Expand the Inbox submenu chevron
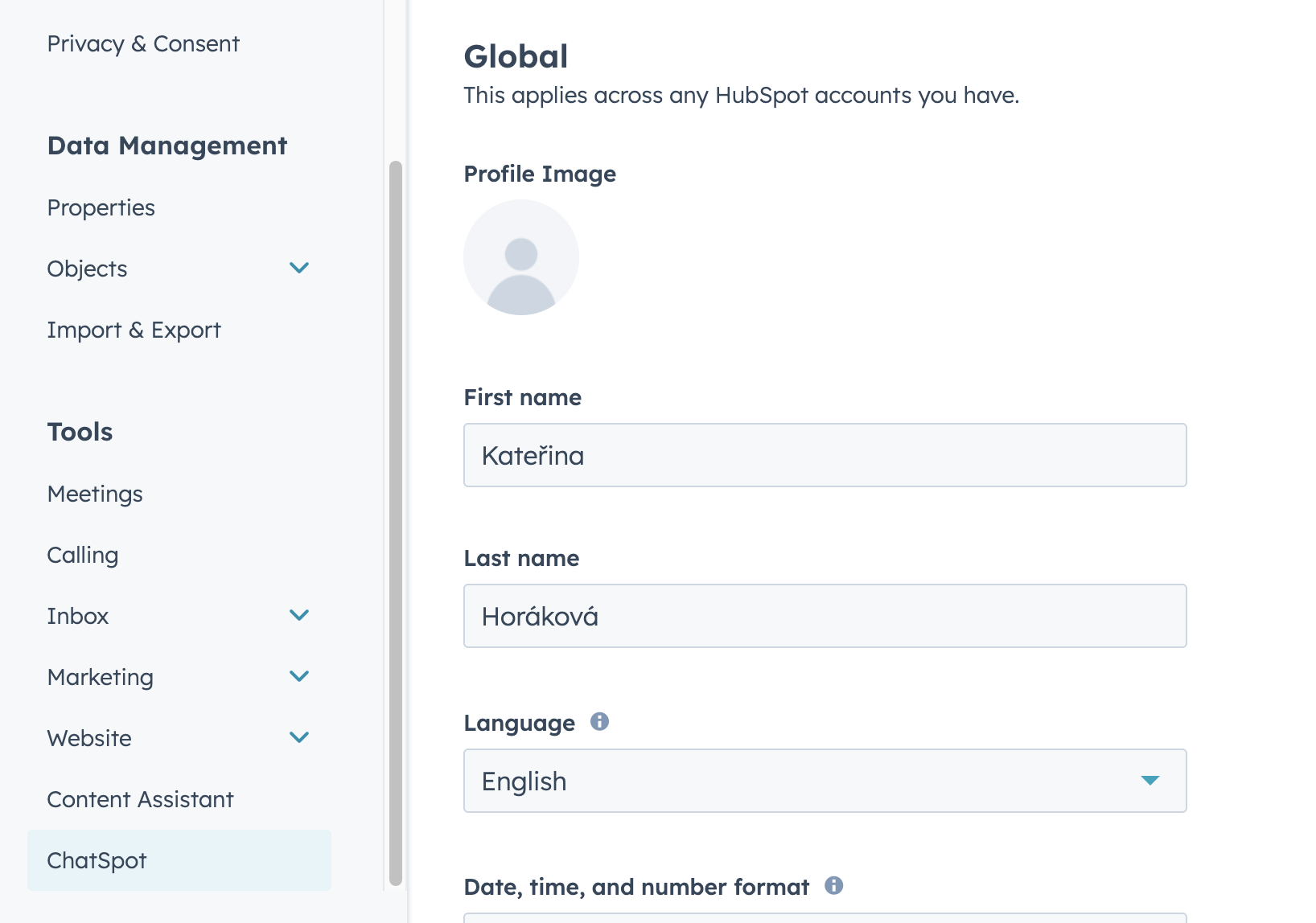 (299, 615)
